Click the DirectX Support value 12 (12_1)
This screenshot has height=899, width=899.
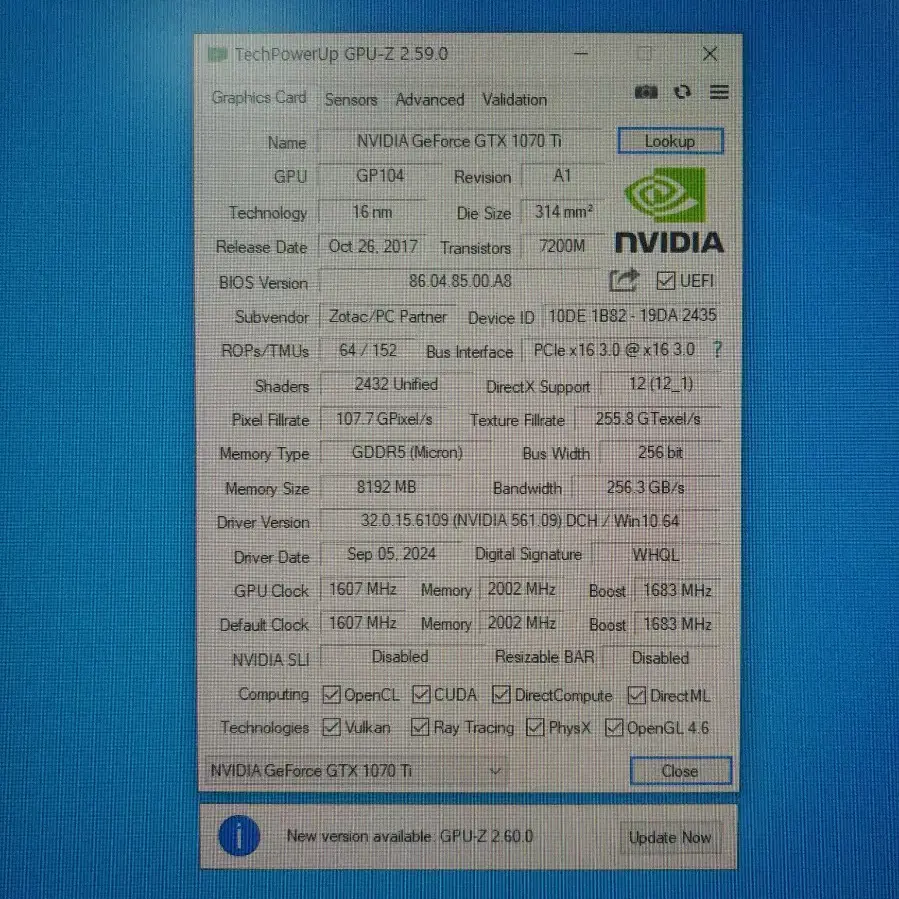[x=660, y=384]
